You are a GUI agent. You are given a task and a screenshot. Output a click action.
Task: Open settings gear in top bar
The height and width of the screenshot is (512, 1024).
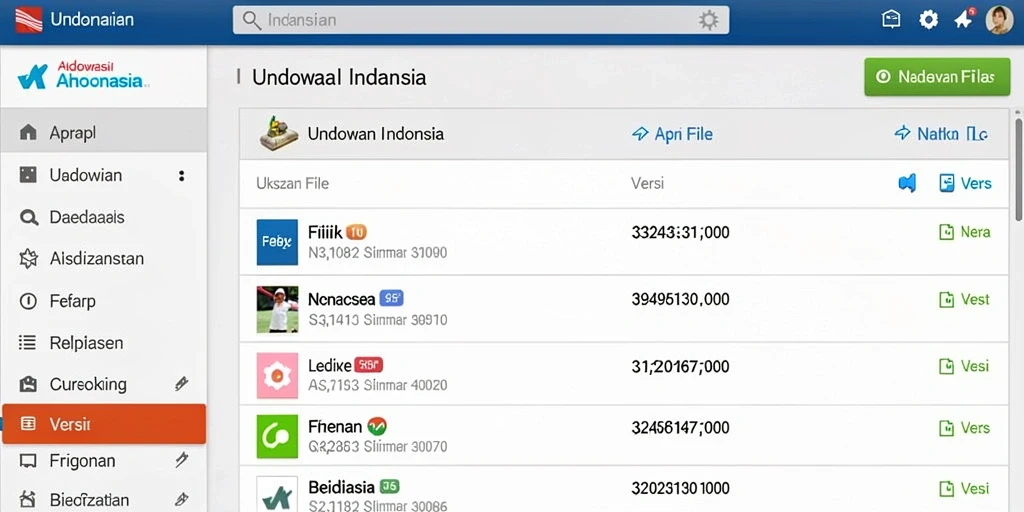pyautogui.click(x=928, y=20)
